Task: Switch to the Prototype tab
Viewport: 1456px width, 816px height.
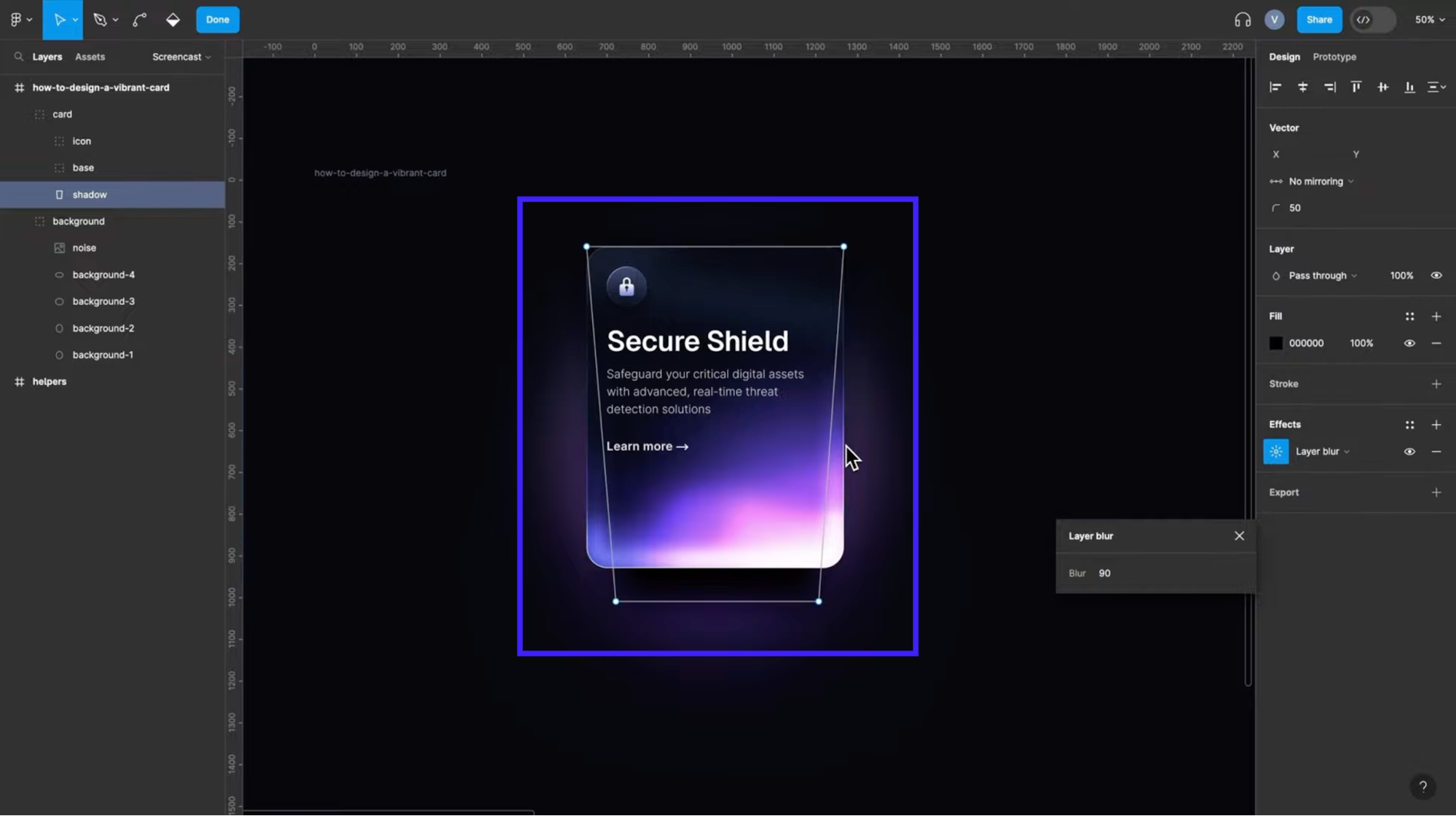Action: 1334,57
